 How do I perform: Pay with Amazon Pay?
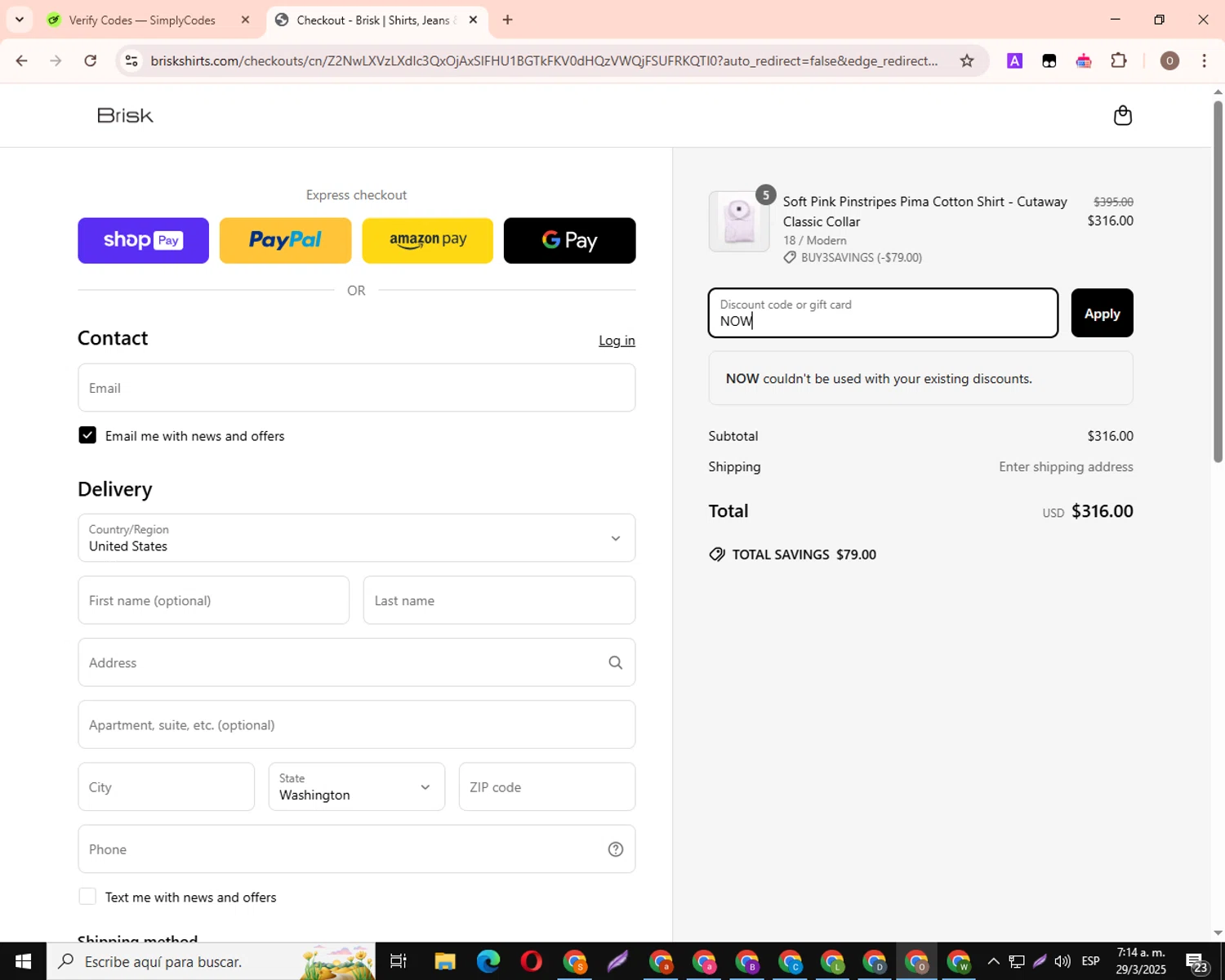(427, 240)
